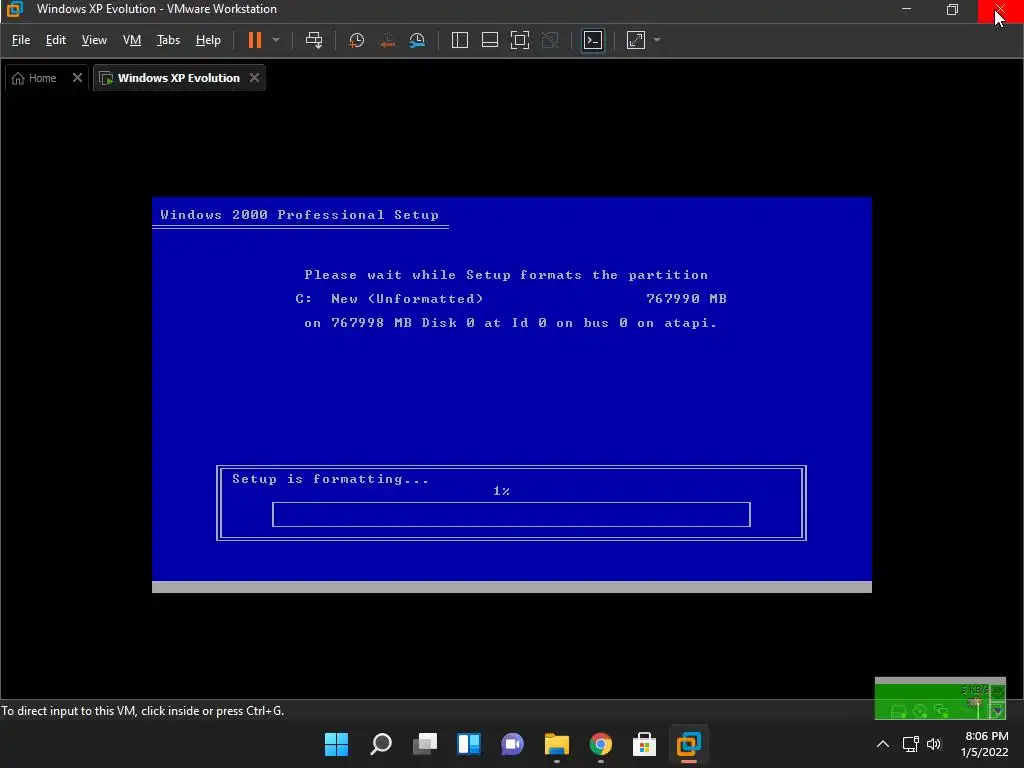Open the power options dropdown beside the pause button
The width and height of the screenshot is (1024, 768).
point(276,40)
